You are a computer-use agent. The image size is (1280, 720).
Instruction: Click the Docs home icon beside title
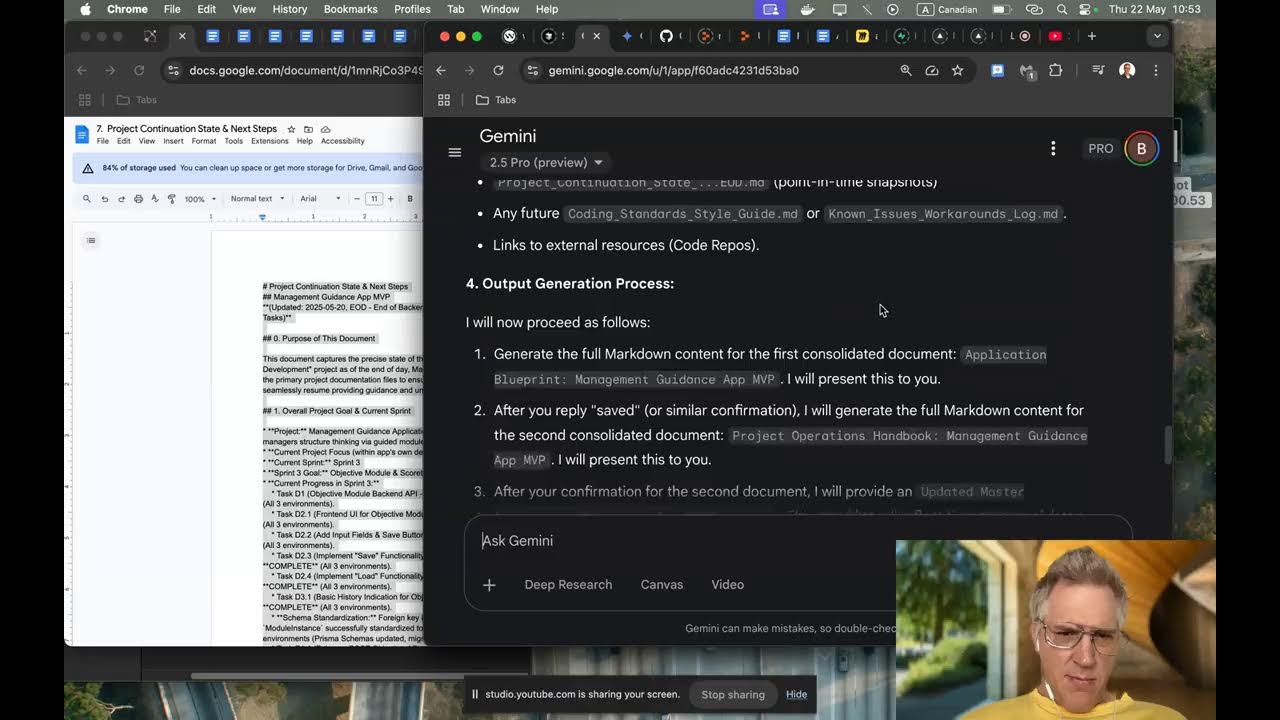point(82,134)
